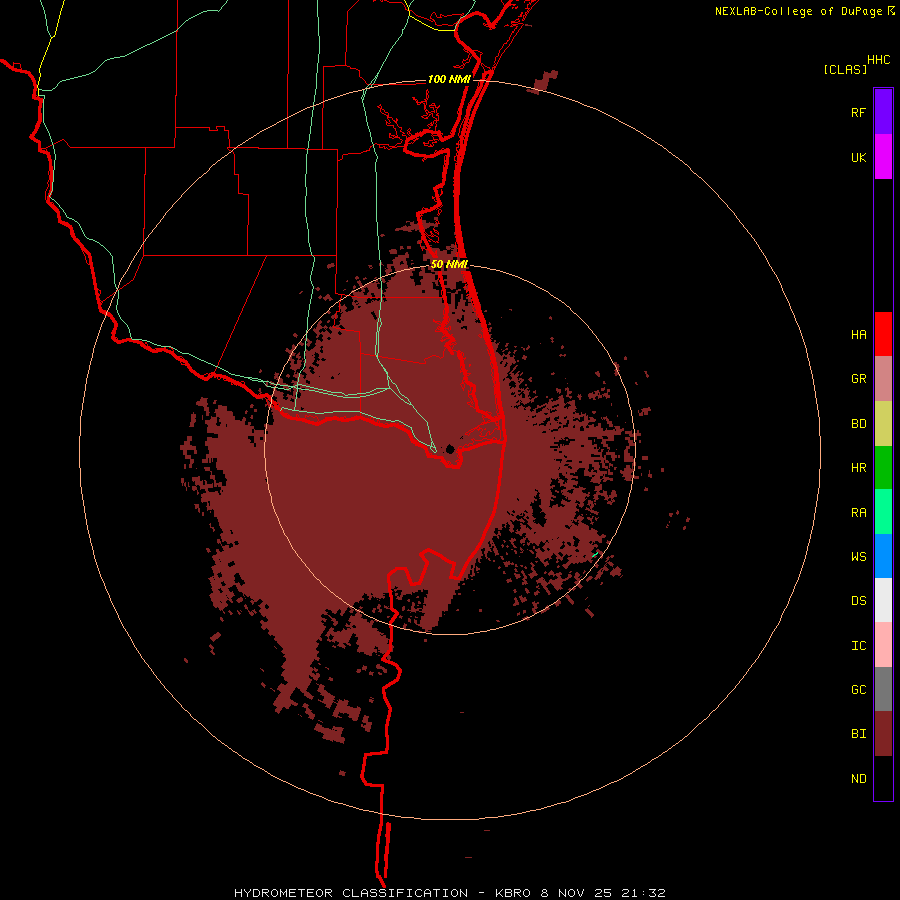Select the WS blue legend swatch
This screenshot has width=900, height=900.
[883, 556]
